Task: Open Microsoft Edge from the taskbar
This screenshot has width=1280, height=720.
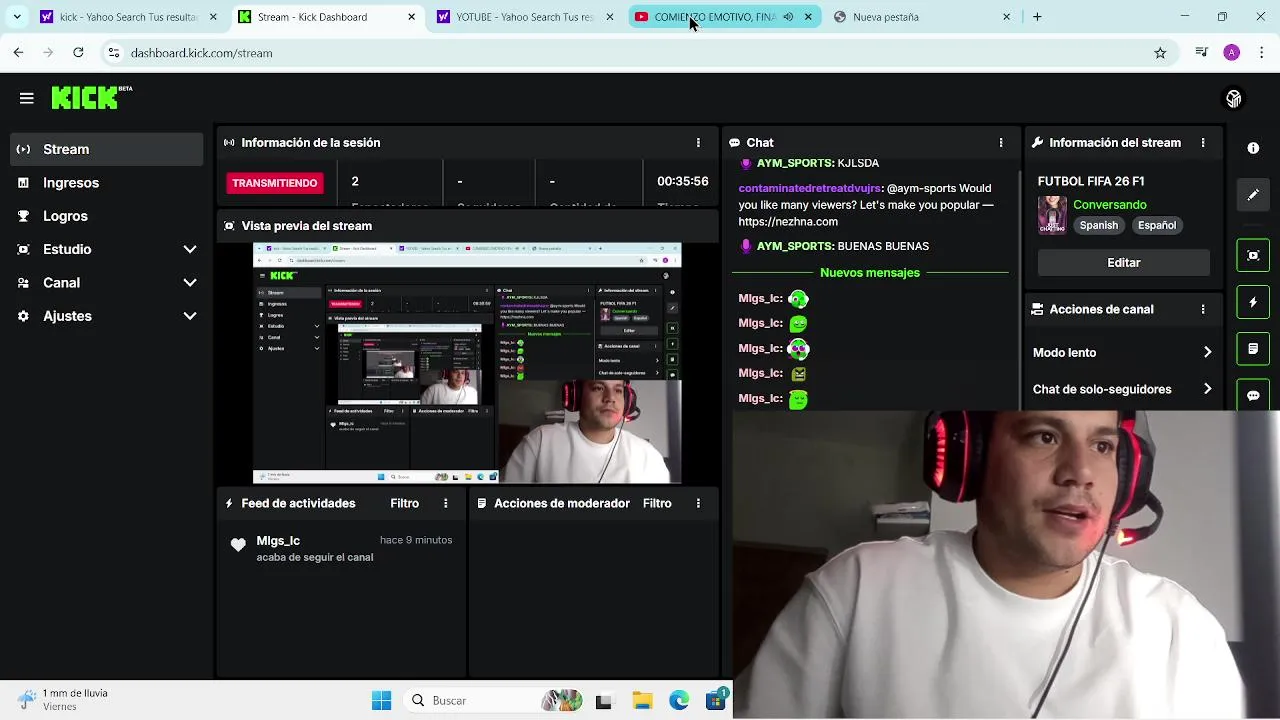Action: (x=679, y=701)
